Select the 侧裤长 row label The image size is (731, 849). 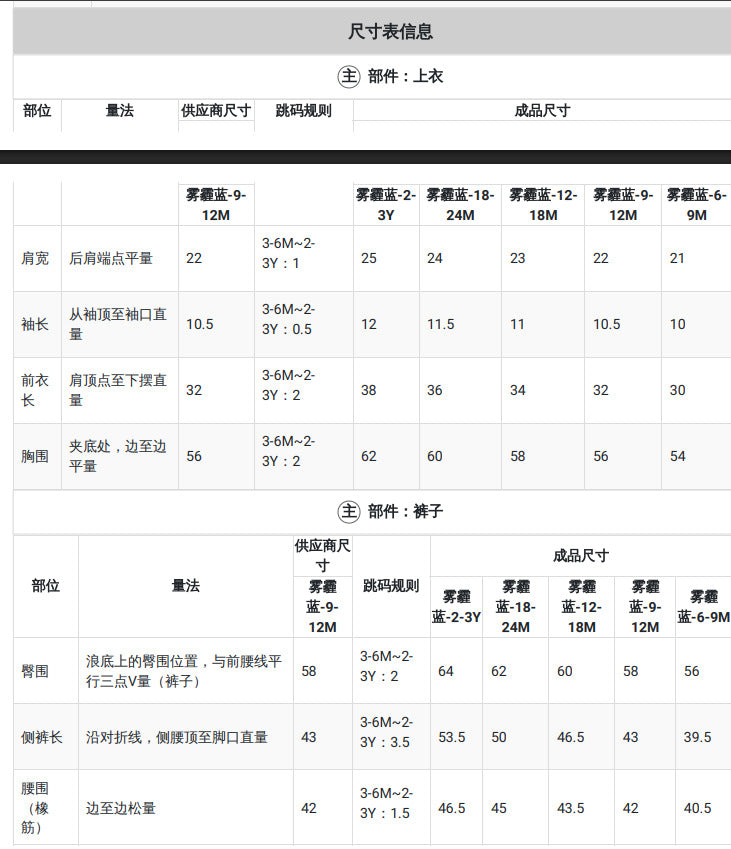(x=42, y=737)
